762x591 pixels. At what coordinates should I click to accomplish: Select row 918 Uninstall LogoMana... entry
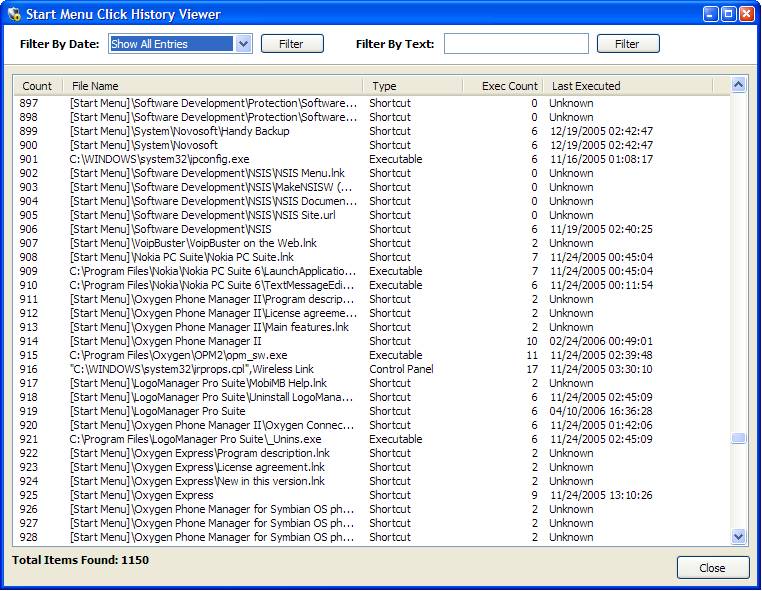click(372, 397)
